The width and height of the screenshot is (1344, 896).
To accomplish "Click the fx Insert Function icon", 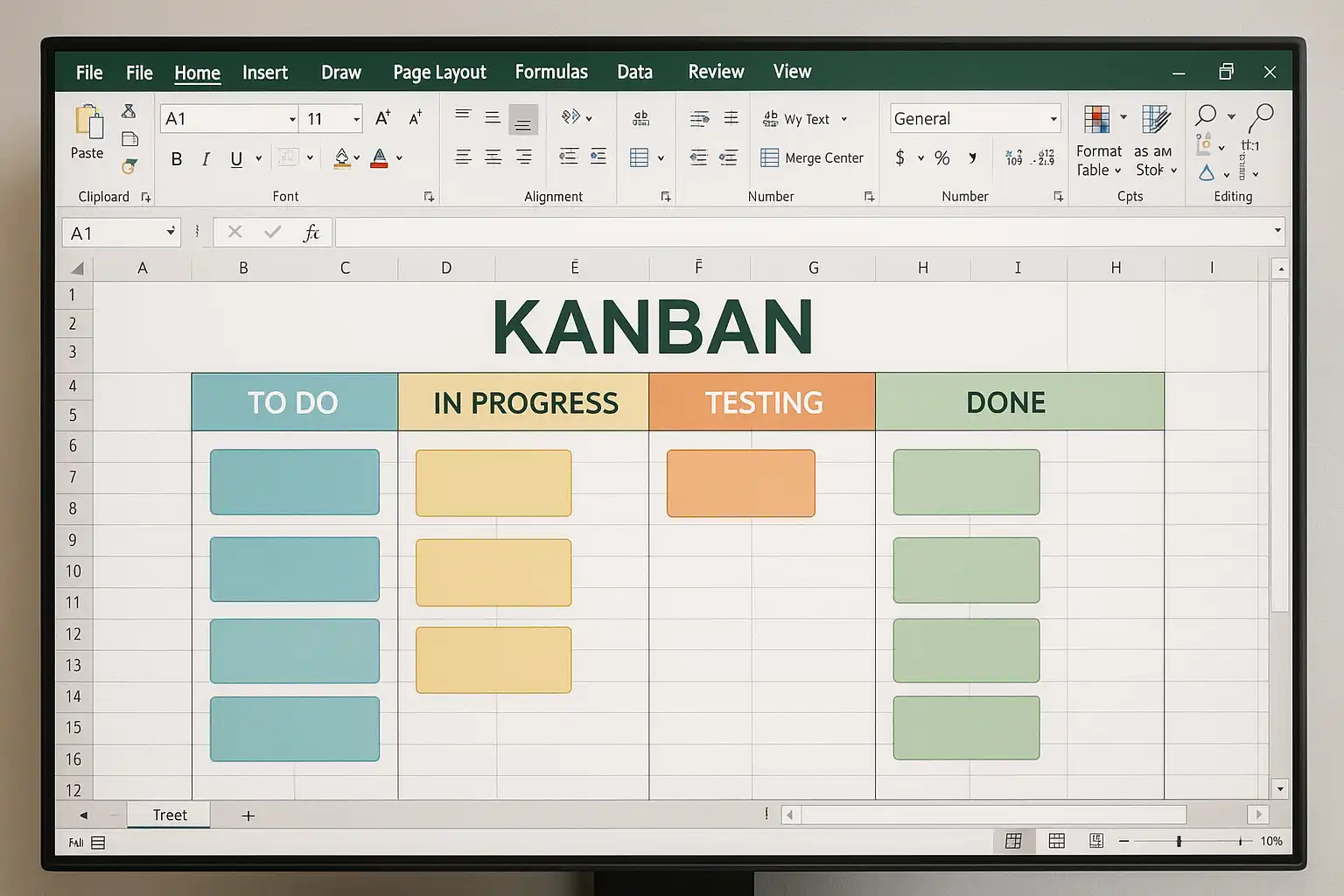I will pos(311,233).
